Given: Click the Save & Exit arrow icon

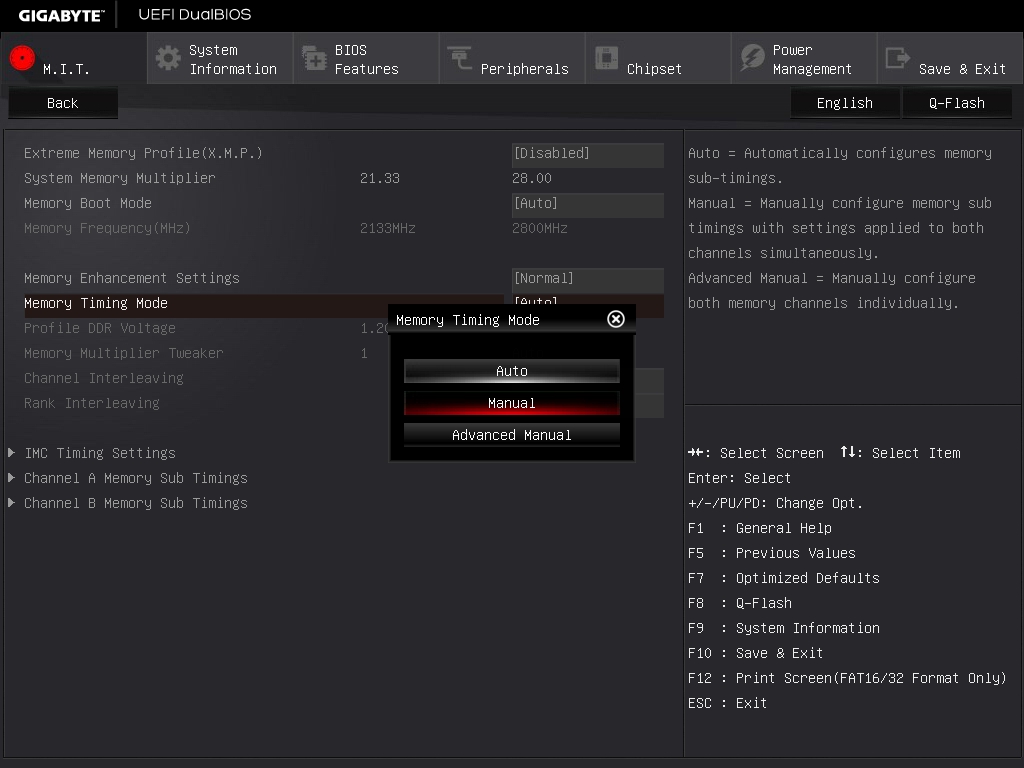Looking at the screenshot, I should pyautogui.click(x=897, y=58).
